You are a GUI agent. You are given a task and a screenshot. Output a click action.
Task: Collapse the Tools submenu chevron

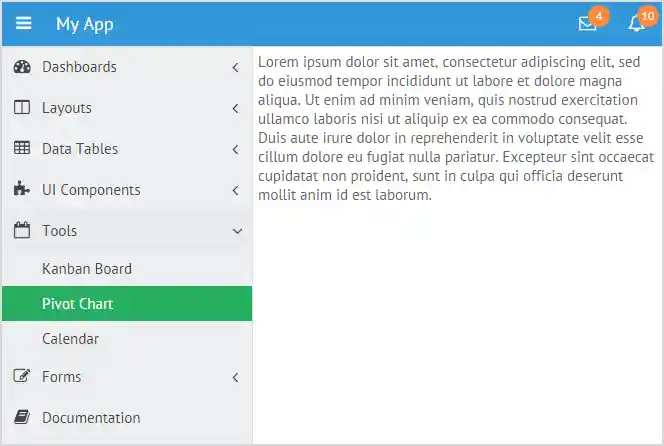(236, 231)
